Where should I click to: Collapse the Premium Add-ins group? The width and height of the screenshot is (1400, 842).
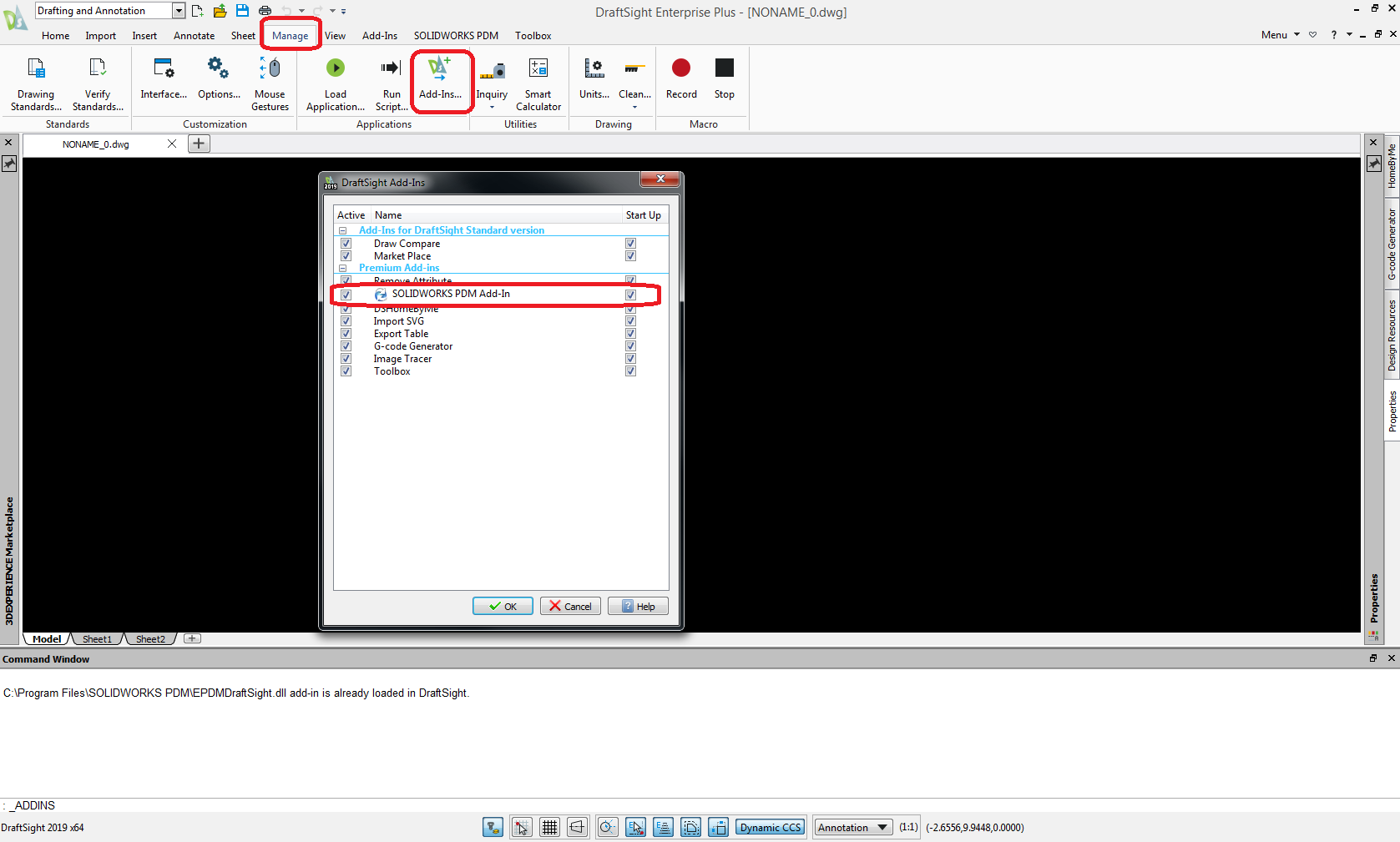pos(342,269)
